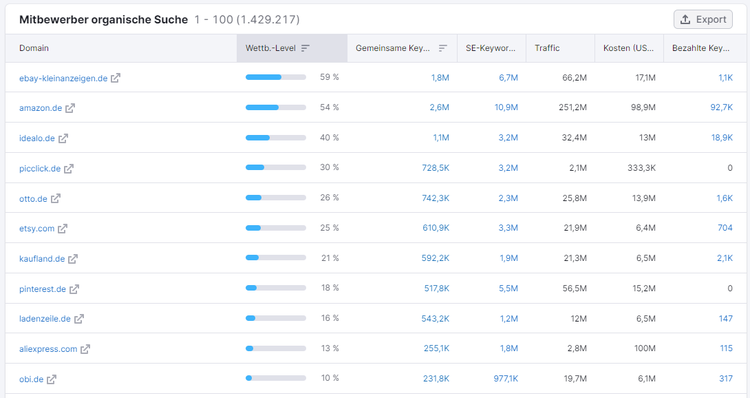Click the 10 % competition bar for obi.de
The height and width of the screenshot is (398, 750).
click(x=276, y=378)
